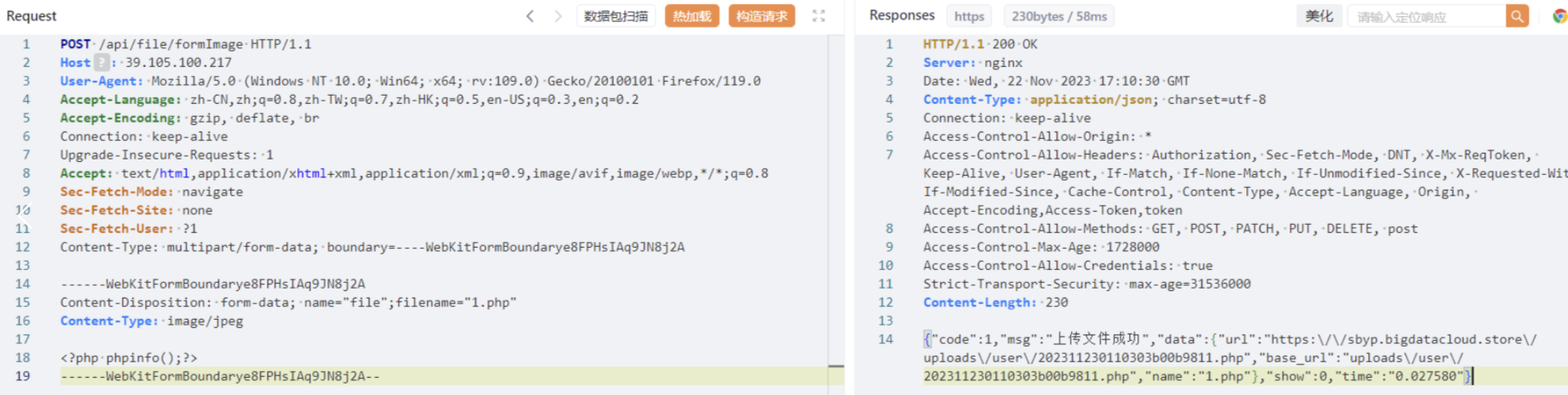Go to the previous request with left arrow

tap(530, 16)
